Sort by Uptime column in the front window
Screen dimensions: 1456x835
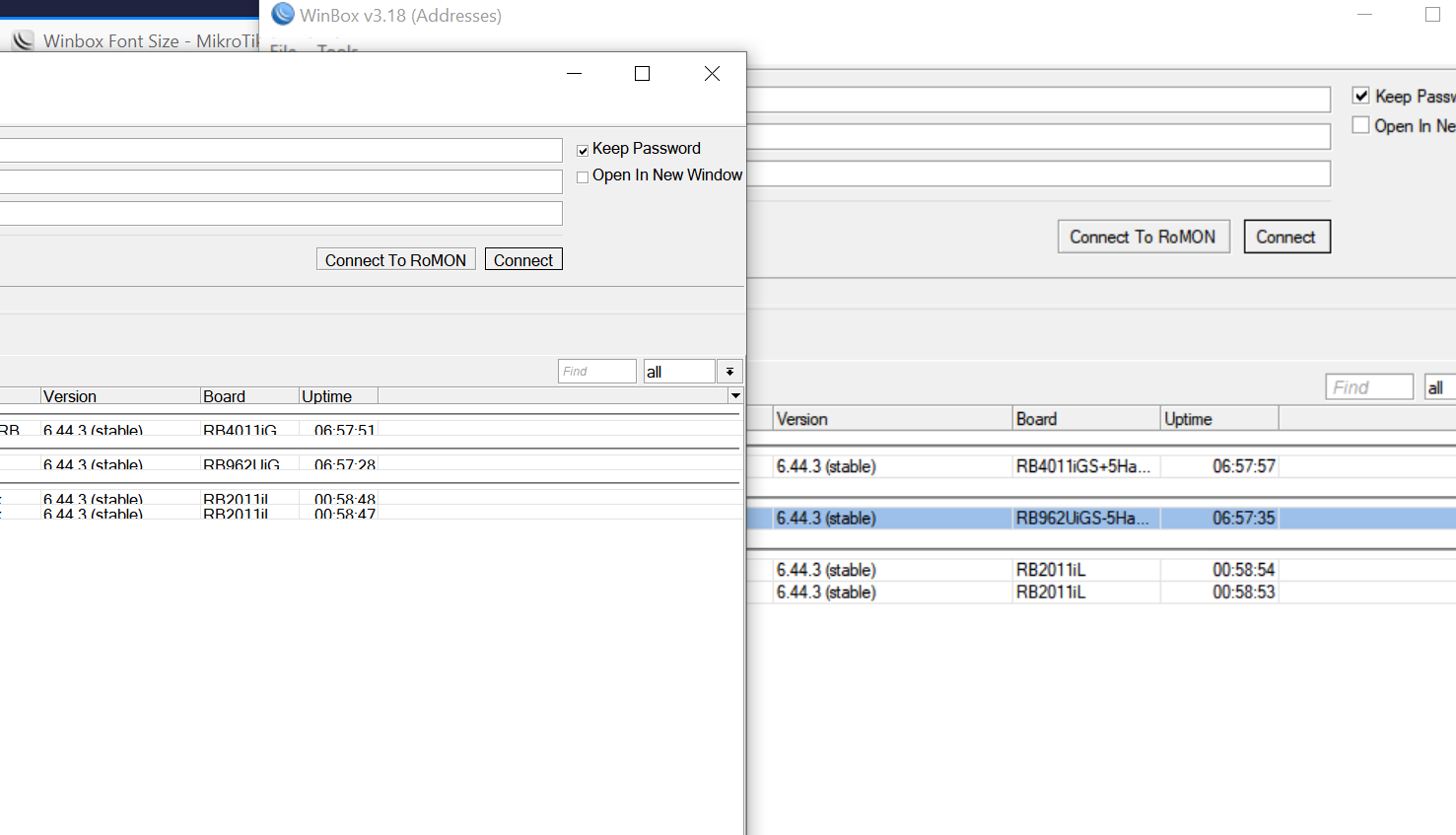click(x=338, y=396)
